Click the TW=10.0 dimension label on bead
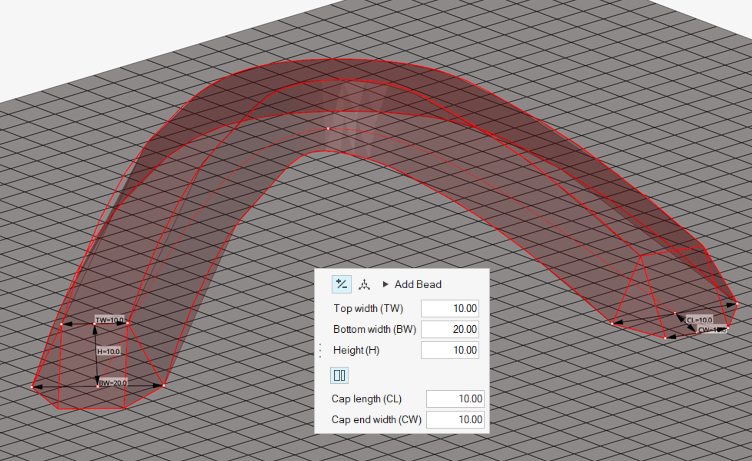 click(109, 320)
